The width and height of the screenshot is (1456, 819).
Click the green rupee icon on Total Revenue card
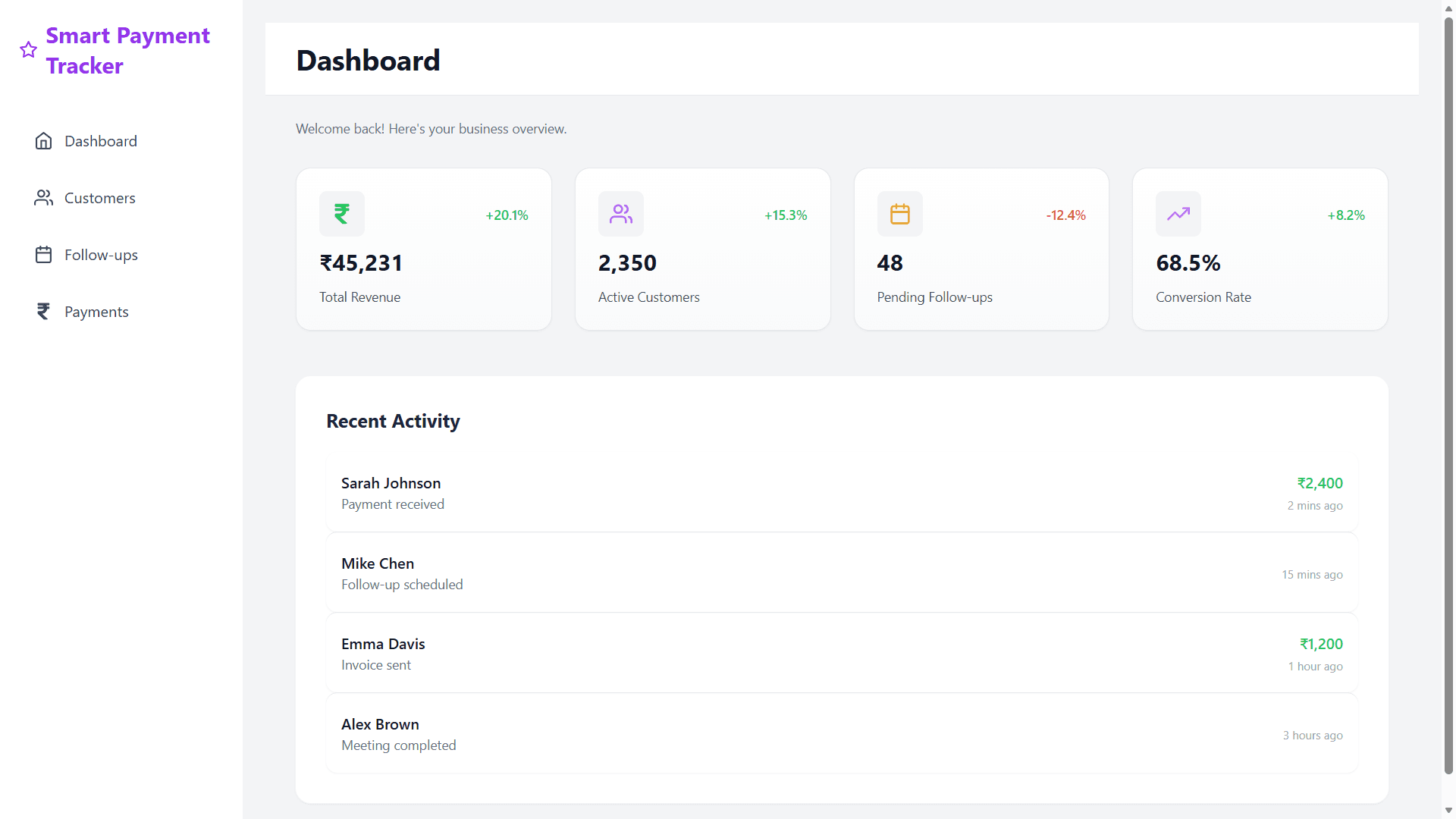coord(342,214)
